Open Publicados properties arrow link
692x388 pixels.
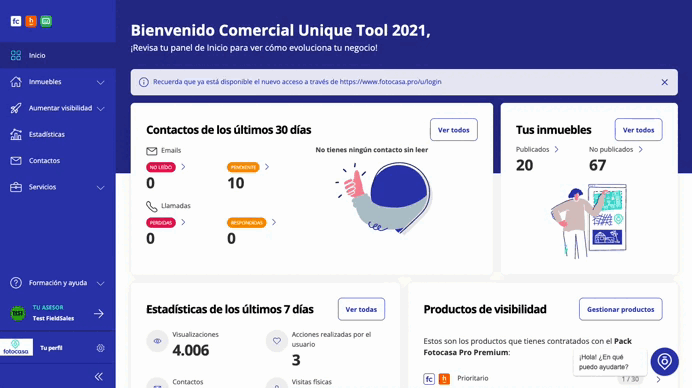click(557, 149)
